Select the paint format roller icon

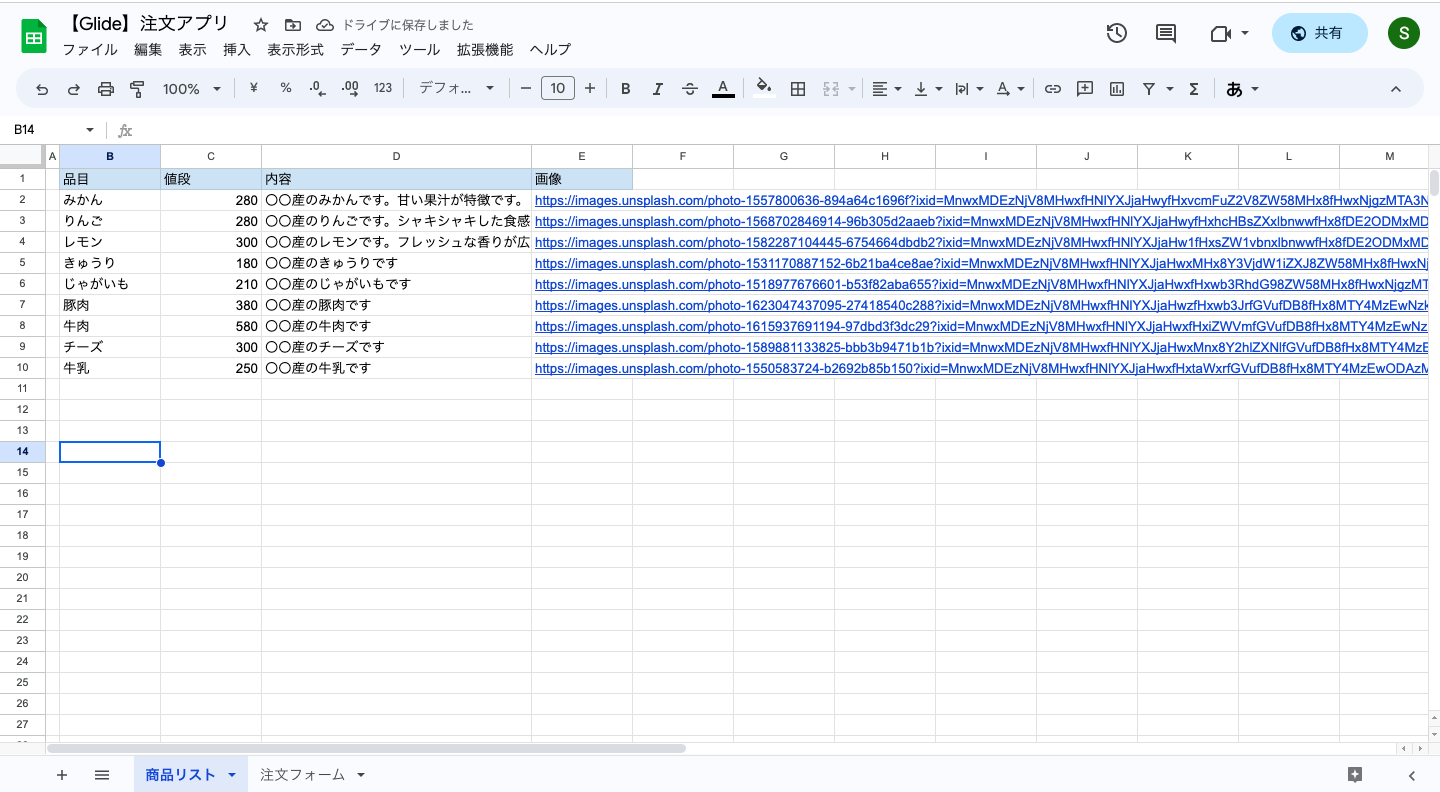pos(138,89)
